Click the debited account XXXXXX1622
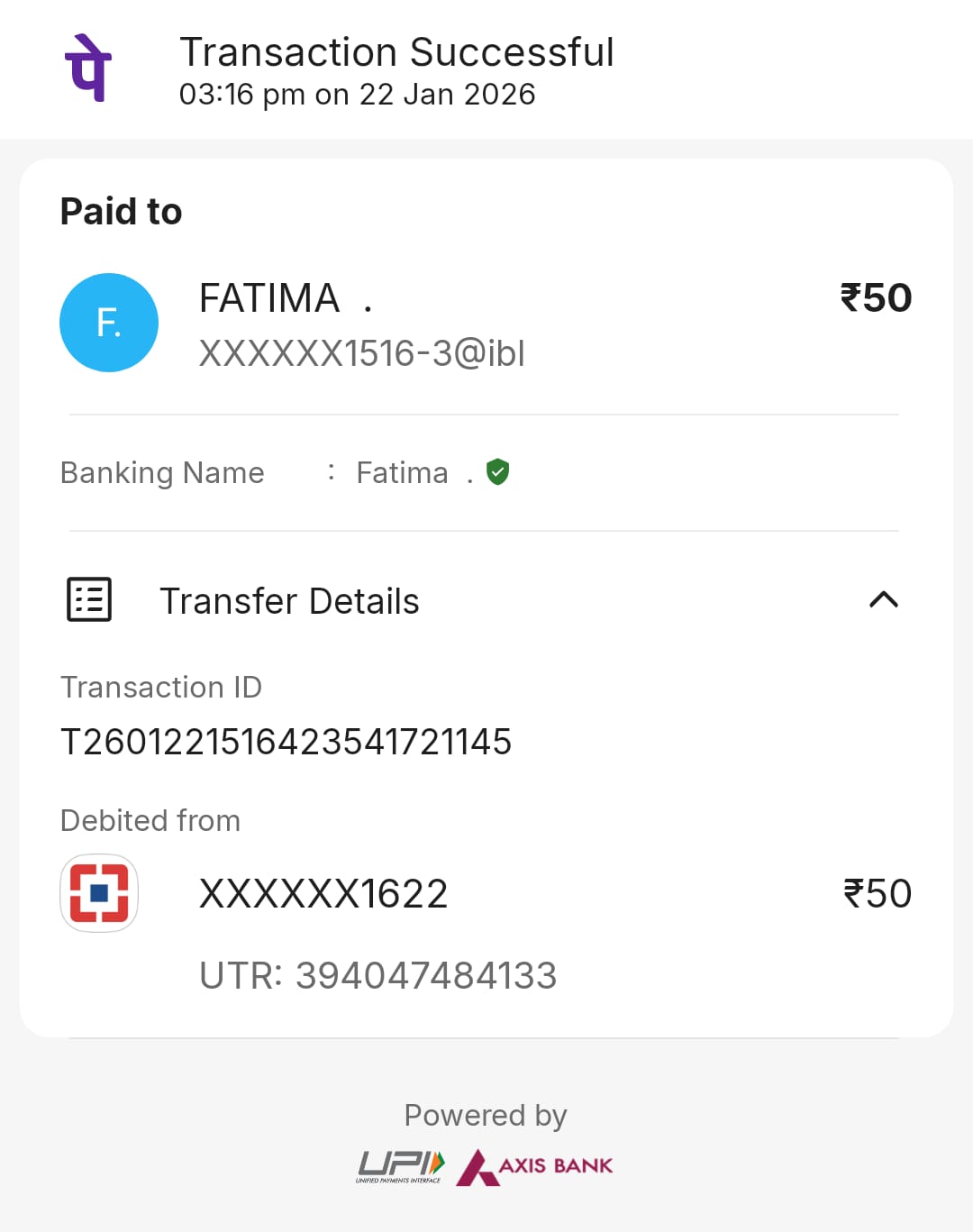Image resolution: width=973 pixels, height=1232 pixels. pos(323,894)
